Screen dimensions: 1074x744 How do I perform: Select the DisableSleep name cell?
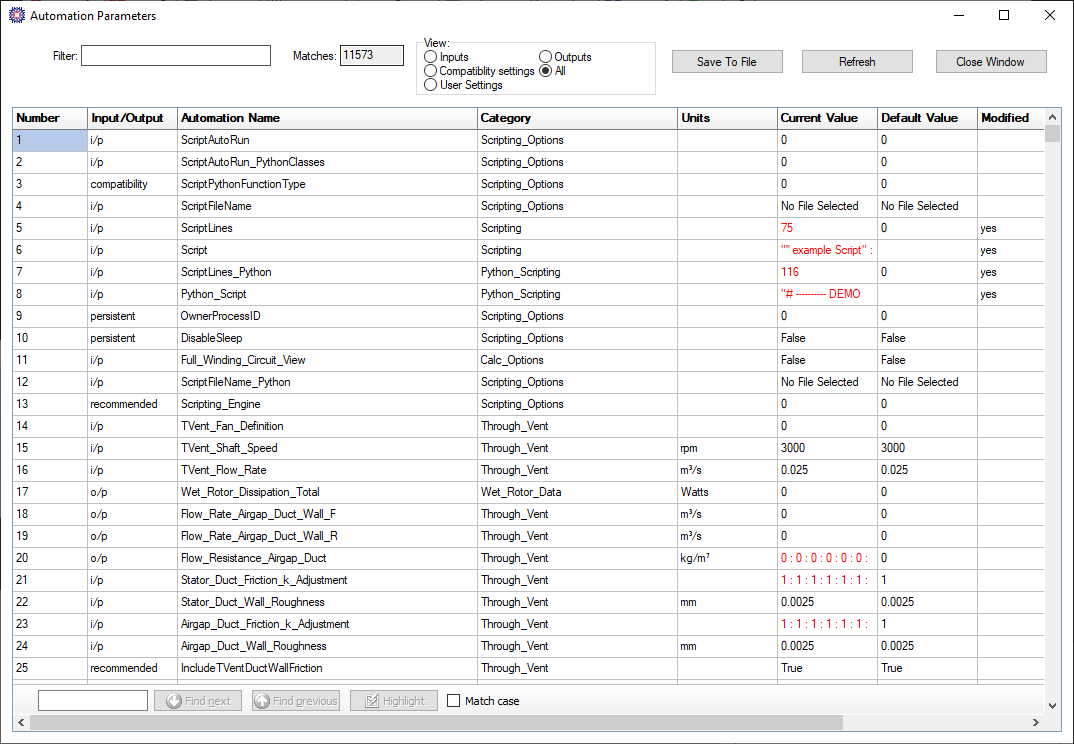(x=327, y=338)
